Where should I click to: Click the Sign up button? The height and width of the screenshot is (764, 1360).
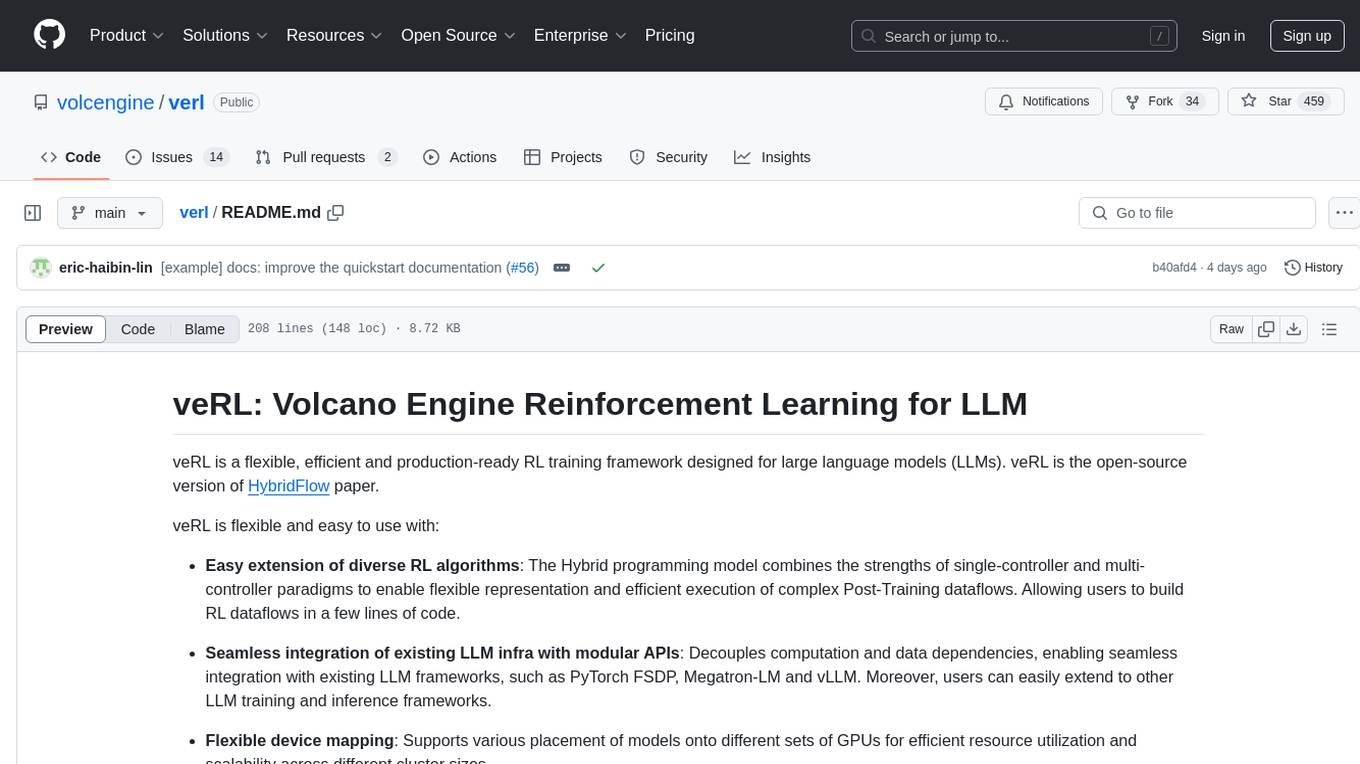[1307, 36]
